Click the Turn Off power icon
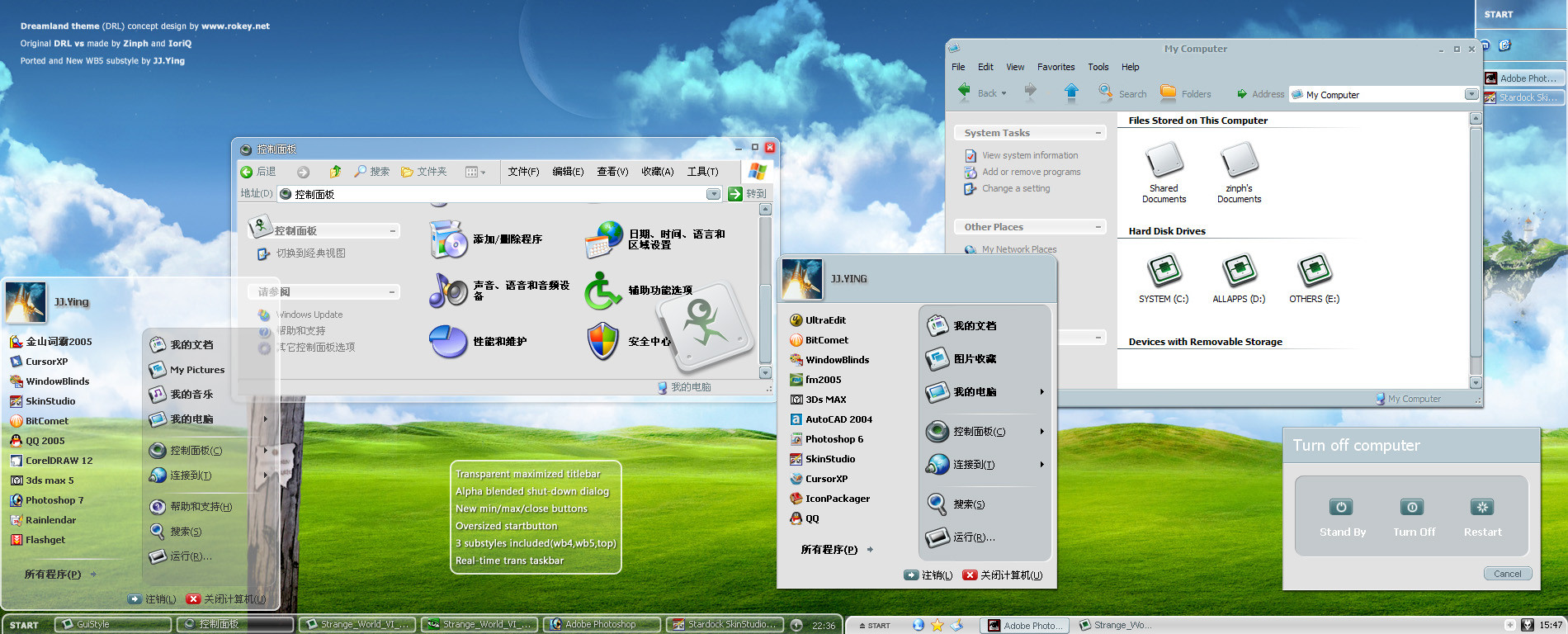Viewport: 1568px width, 634px height. point(1412,507)
